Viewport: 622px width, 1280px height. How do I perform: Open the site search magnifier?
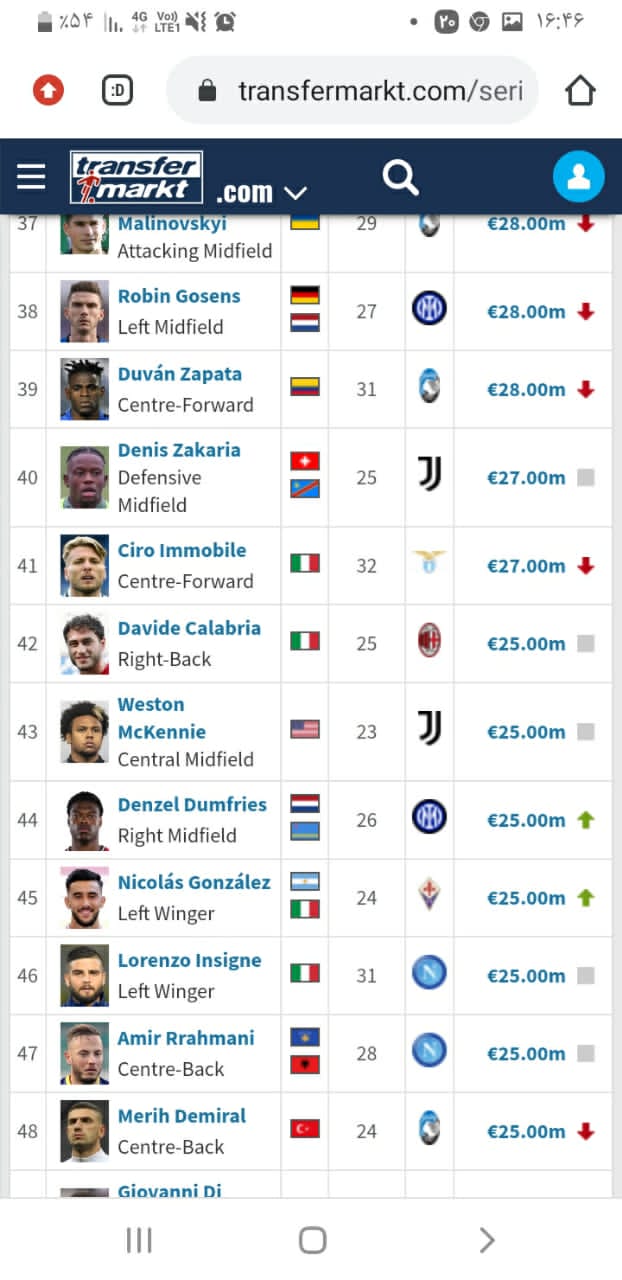(400, 178)
